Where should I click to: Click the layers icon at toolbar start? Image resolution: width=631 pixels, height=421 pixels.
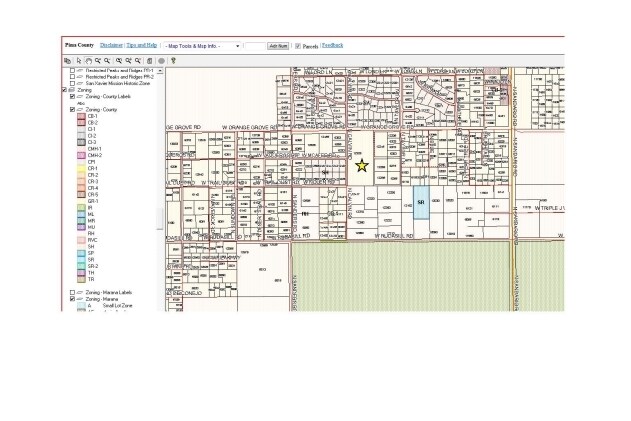pos(68,61)
